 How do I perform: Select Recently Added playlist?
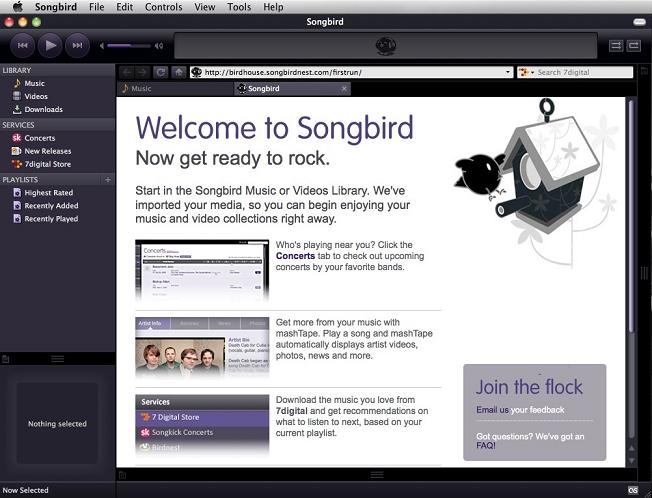tap(51, 206)
